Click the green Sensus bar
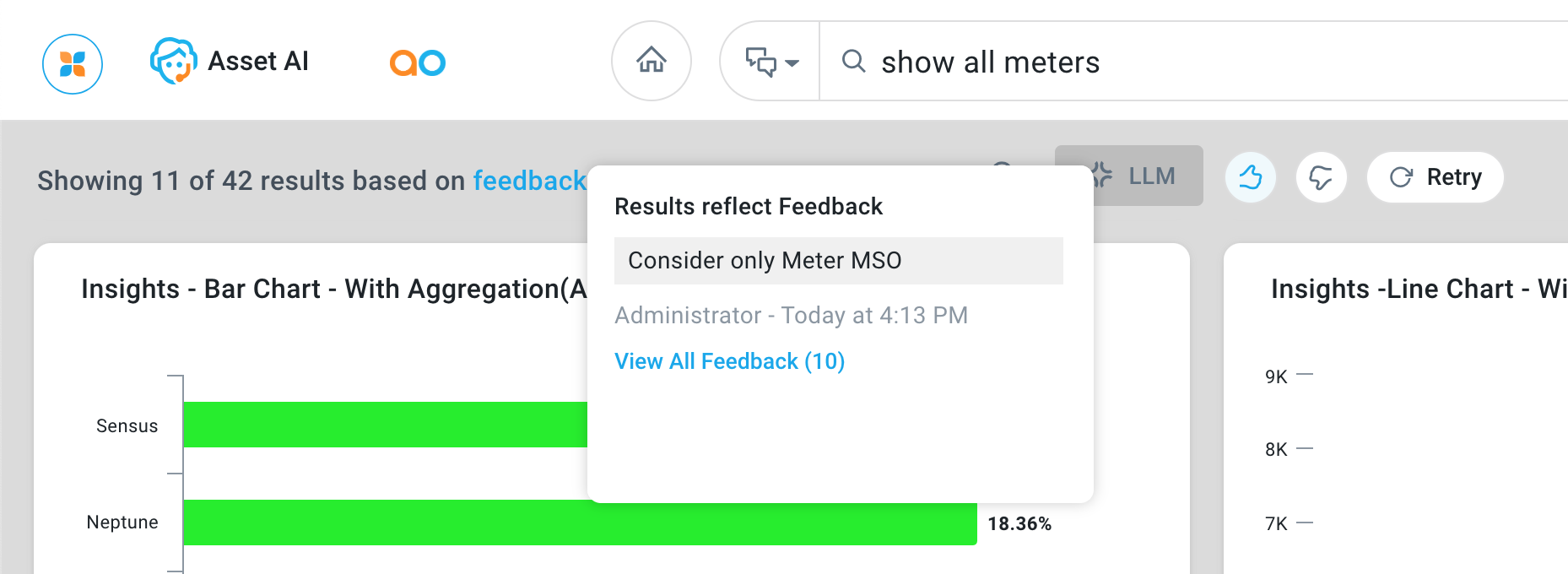 click(385, 425)
